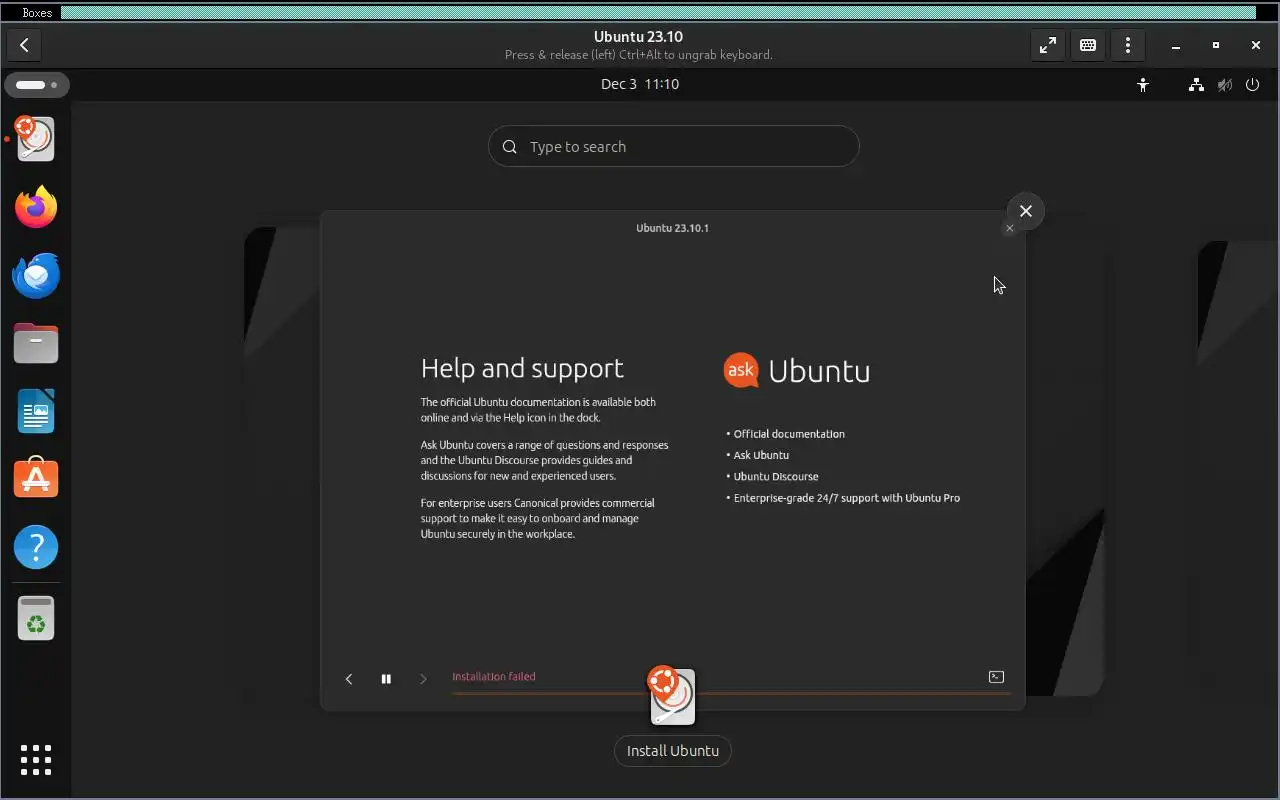Open the keyboard shortcuts menu in Boxes

pos(1088,45)
